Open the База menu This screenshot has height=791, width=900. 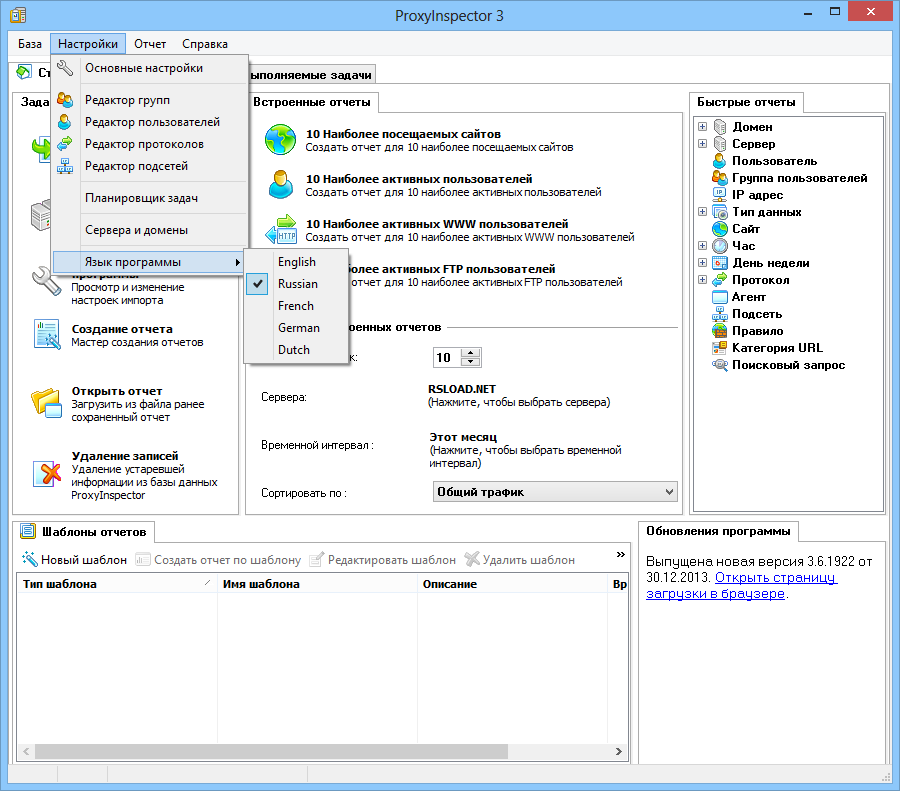(30, 44)
